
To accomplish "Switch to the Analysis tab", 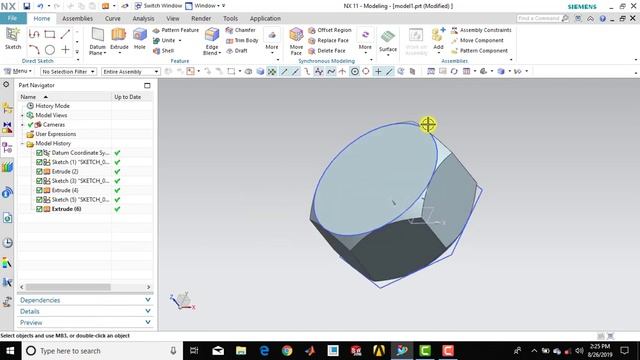I will pos(143,18).
